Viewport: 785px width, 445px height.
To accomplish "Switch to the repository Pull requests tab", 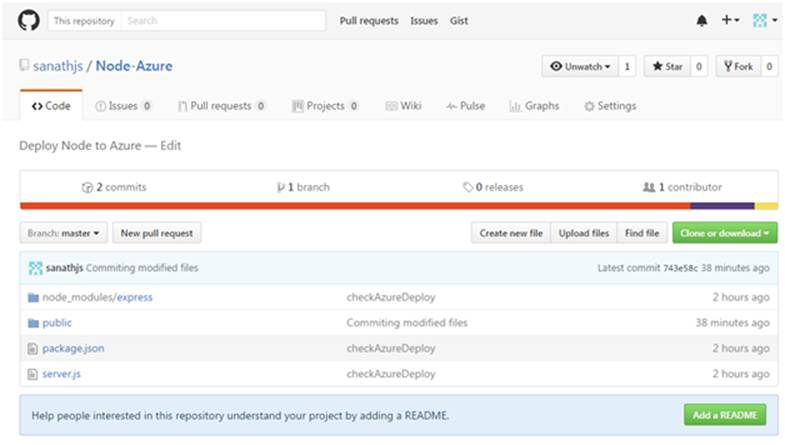I will 221,106.
